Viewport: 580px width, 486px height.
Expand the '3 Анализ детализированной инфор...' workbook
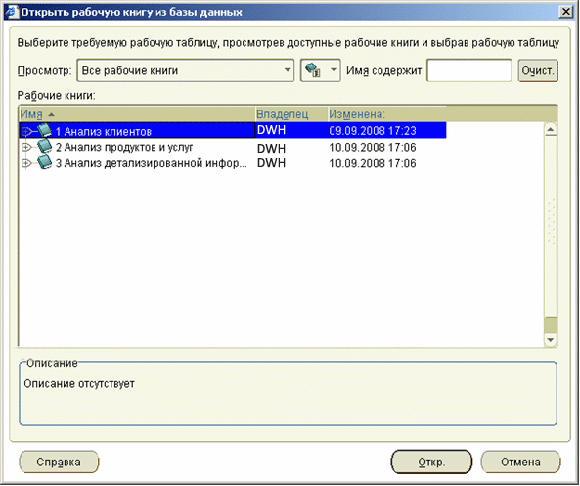tap(26, 163)
